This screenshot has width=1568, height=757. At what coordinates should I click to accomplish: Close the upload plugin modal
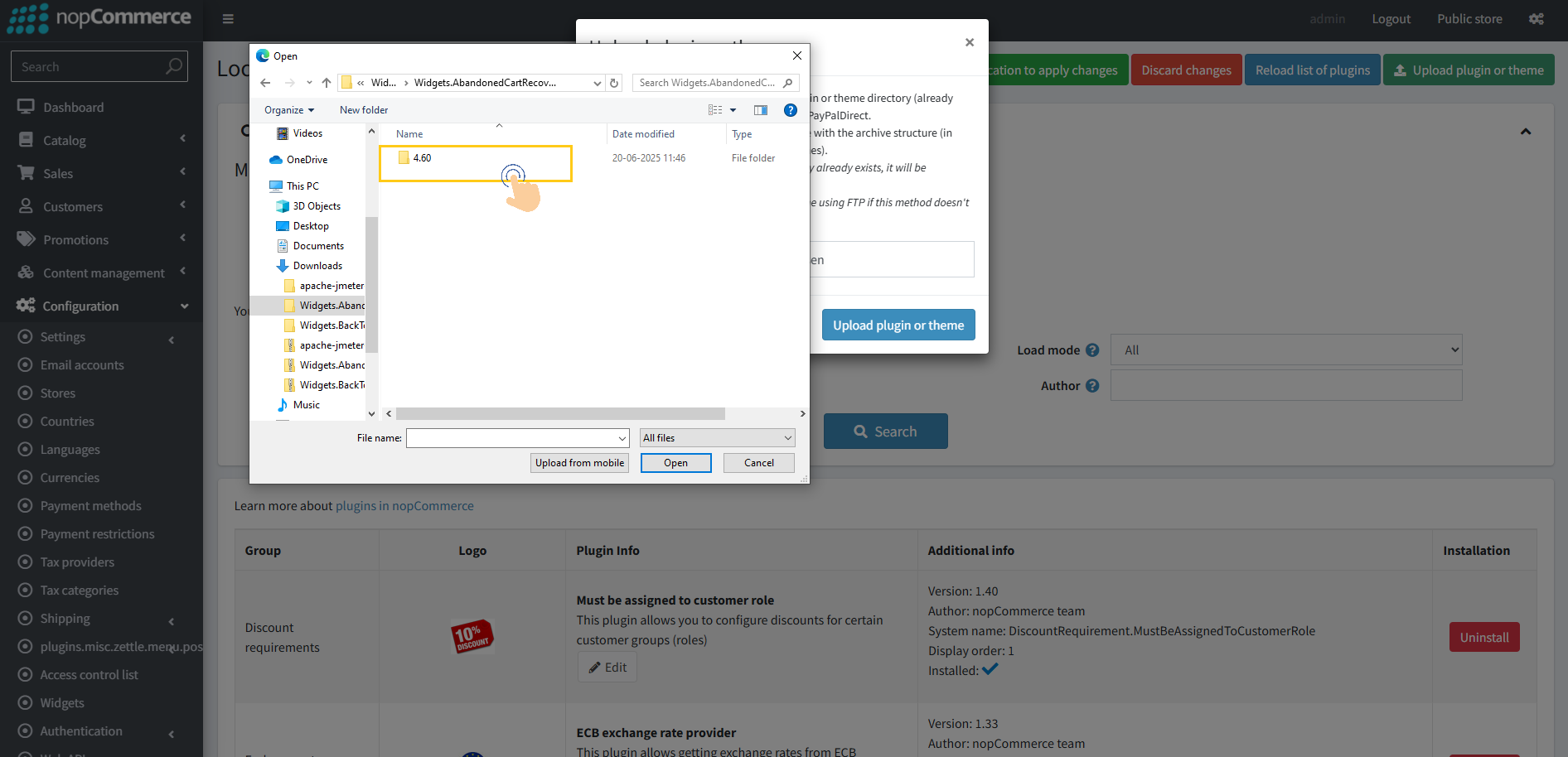pyautogui.click(x=970, y=42)
